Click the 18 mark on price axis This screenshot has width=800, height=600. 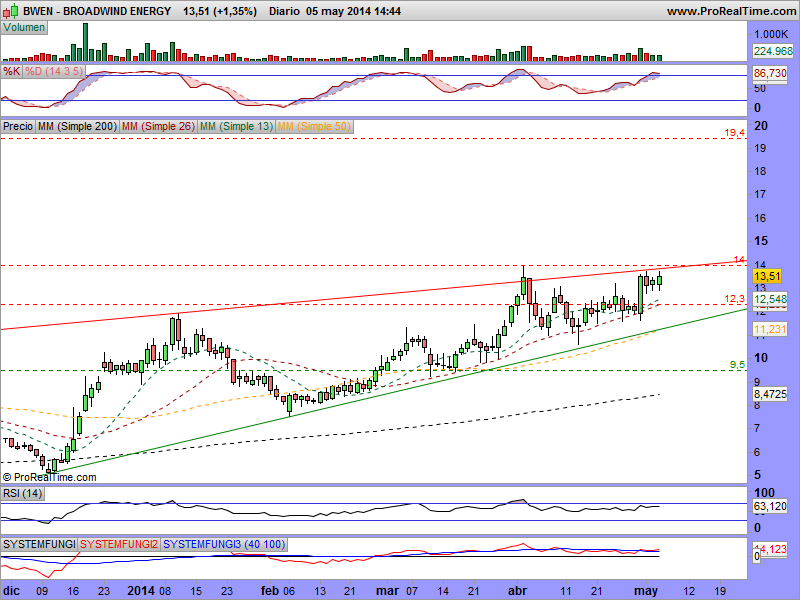[760, 171]
